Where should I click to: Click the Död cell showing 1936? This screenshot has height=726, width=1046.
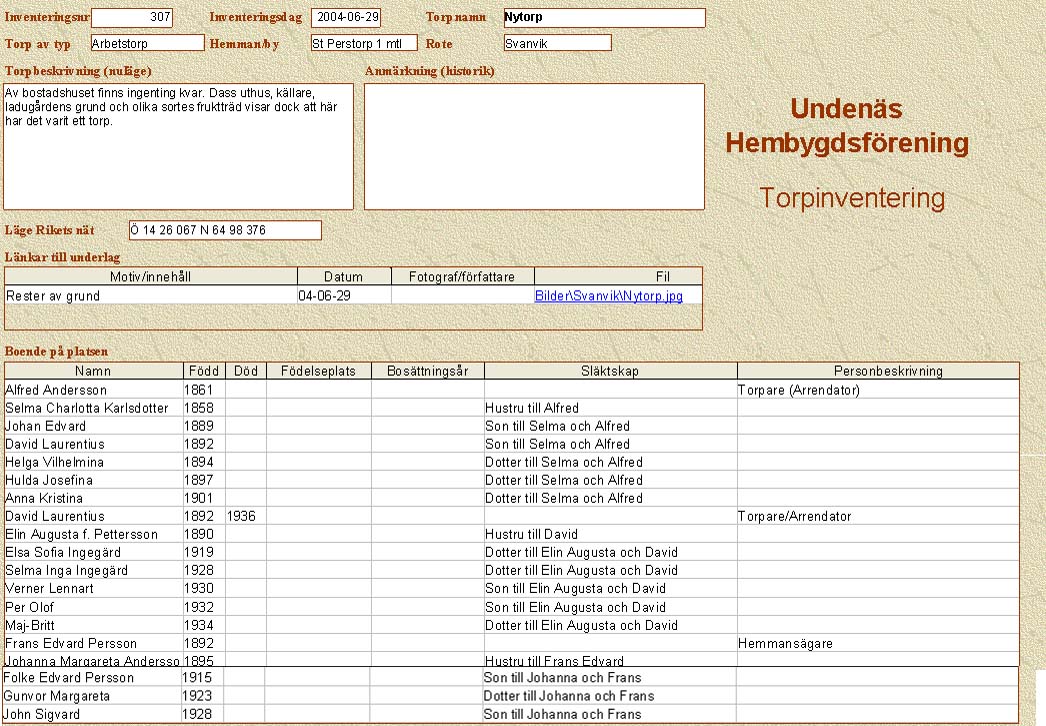[x=245, y=516]
